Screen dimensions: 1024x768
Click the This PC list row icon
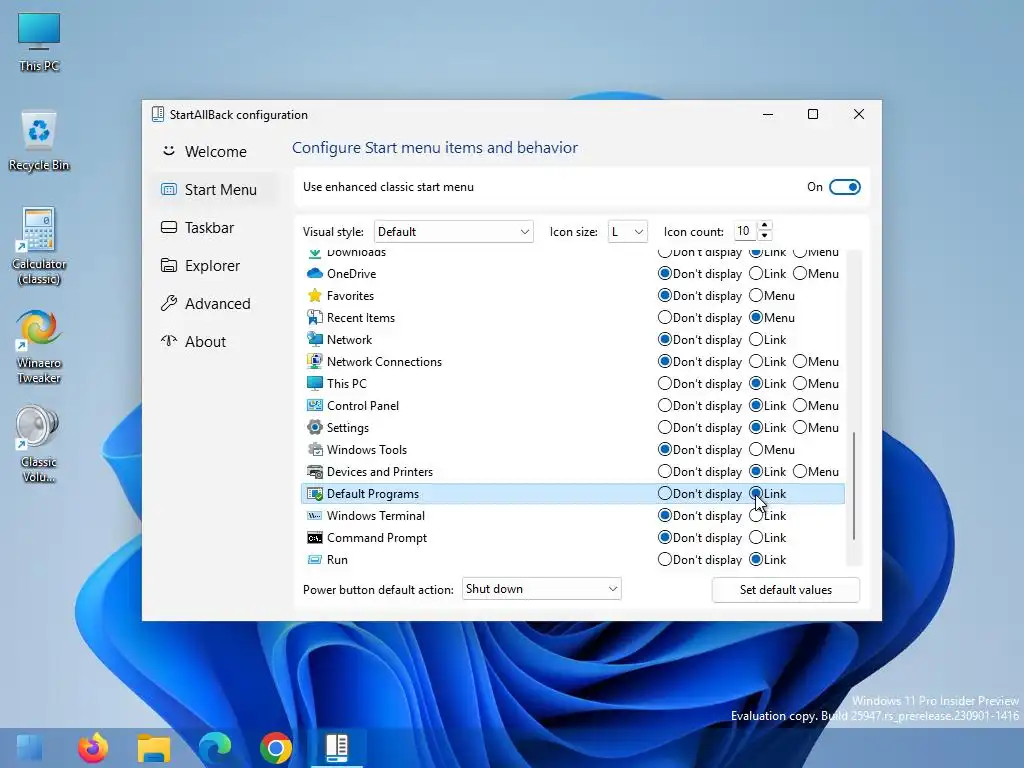coord(315,383)
